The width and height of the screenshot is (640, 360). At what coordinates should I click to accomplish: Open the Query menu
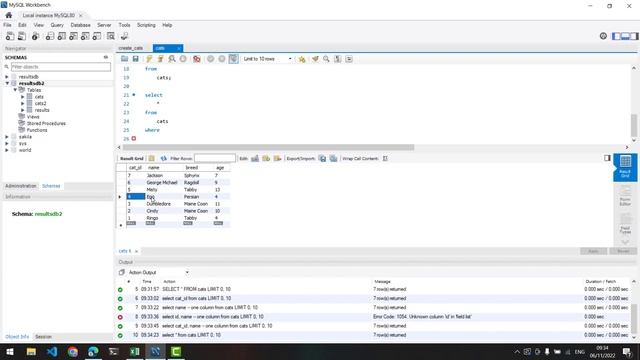pyautogui.click(x=57, y=25)
